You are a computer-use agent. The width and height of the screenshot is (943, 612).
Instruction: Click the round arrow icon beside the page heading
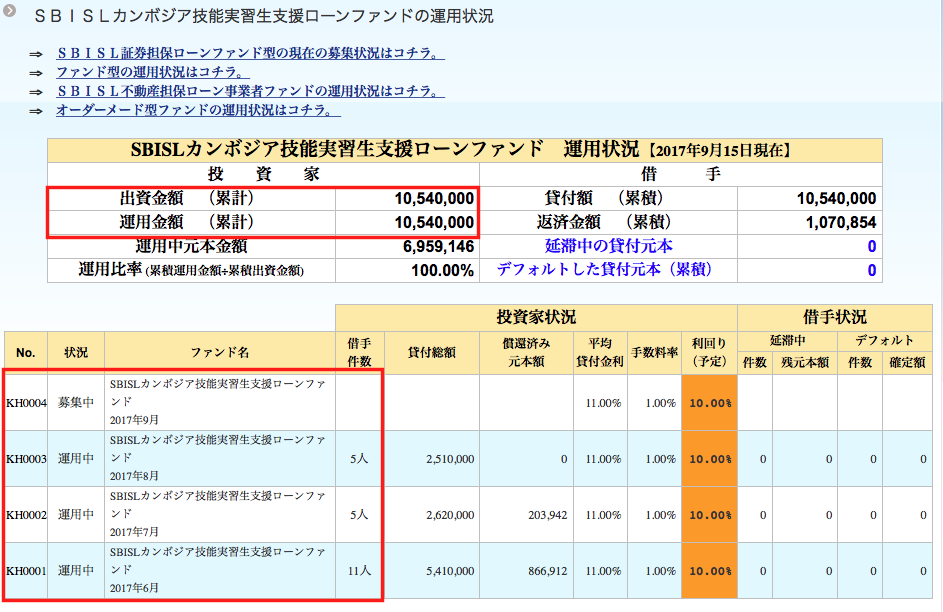pyautogui.click(x=9, y=10)
